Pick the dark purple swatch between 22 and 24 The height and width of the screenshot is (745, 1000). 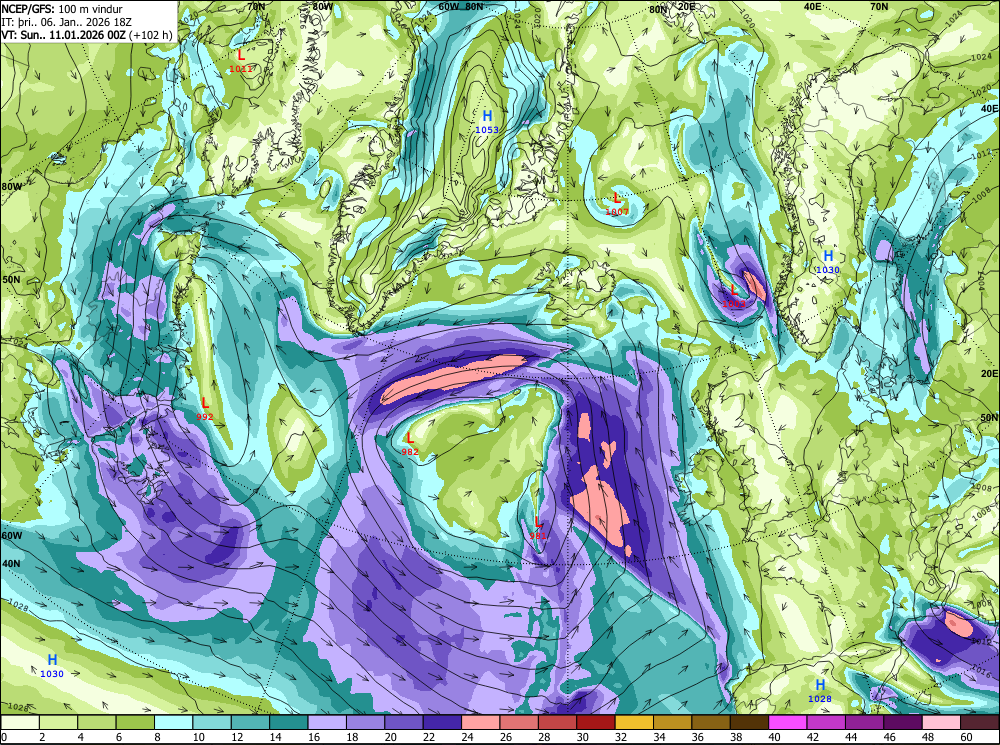[442, 722]
